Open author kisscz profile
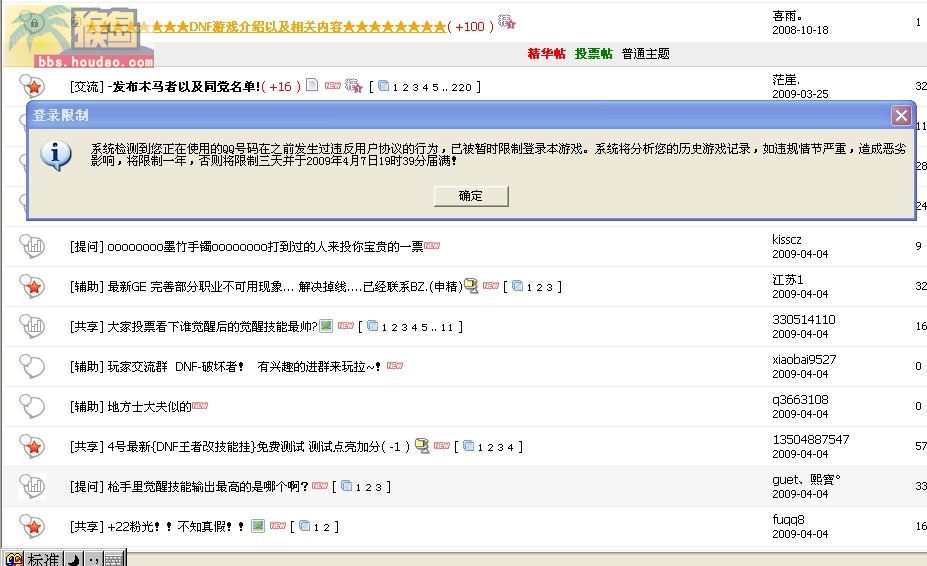This screenshot has width=927, height=566. (x=787, y=240)
